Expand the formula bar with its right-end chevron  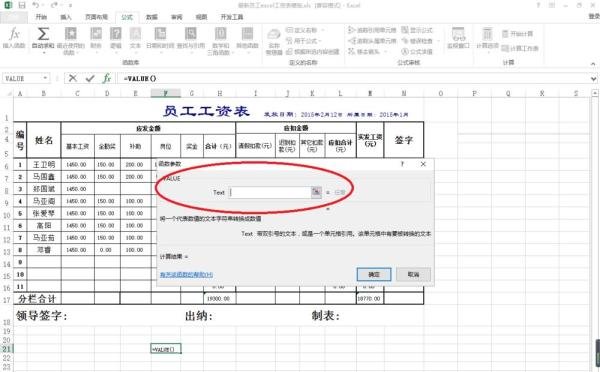click(x=593, y=78)
